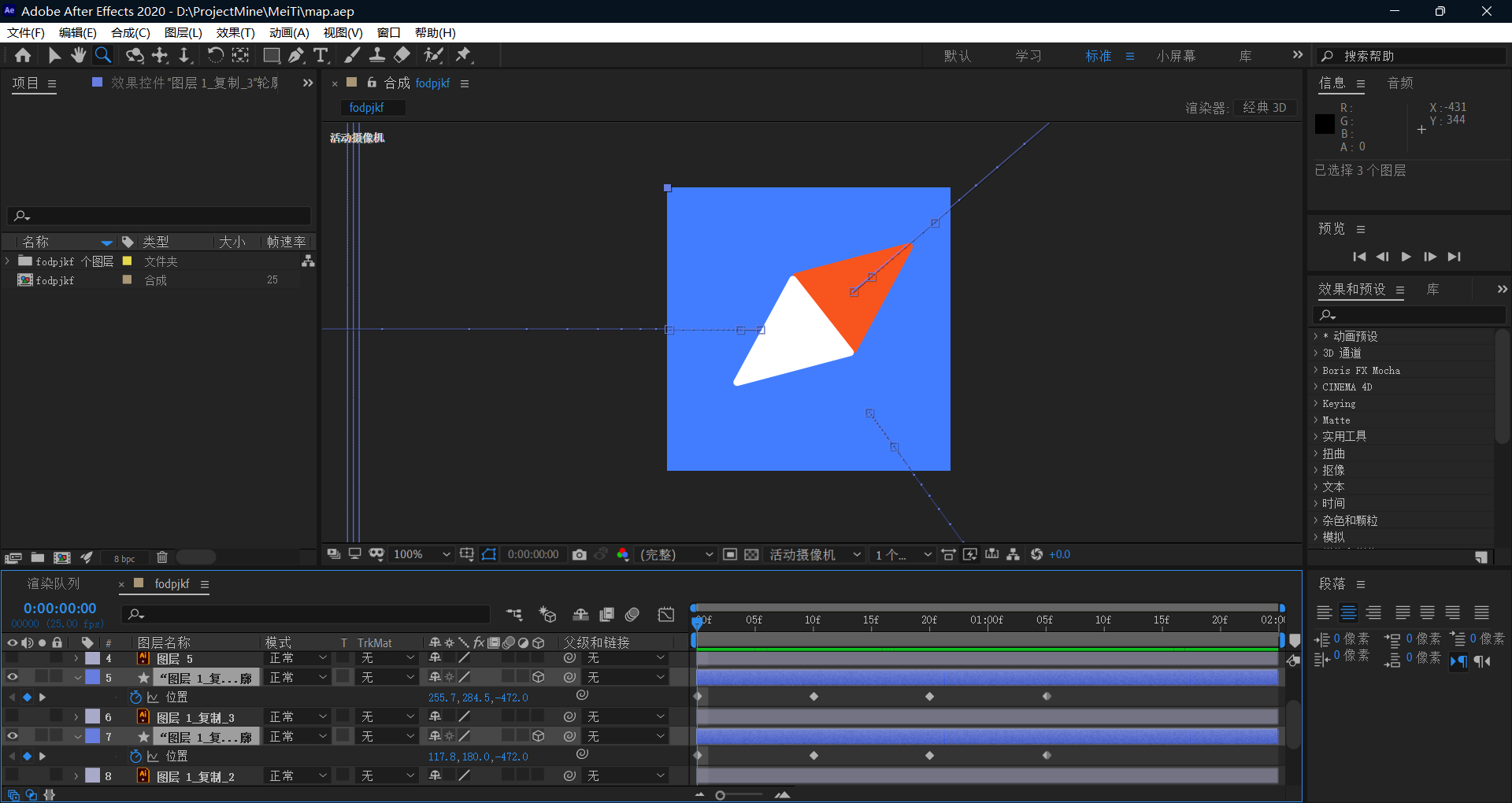The image size is (1512, 803).
Task: Click the snapshot camera icon
Action: click(x=580, y=555)
